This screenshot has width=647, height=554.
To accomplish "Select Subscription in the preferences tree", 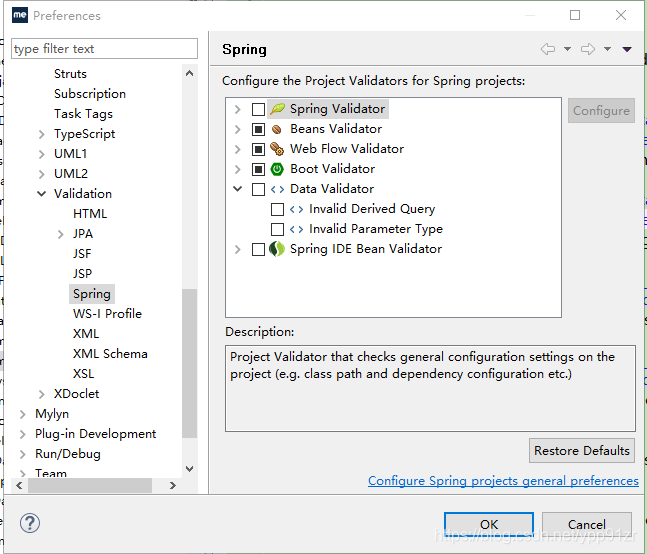I will (x=90, y=94).
